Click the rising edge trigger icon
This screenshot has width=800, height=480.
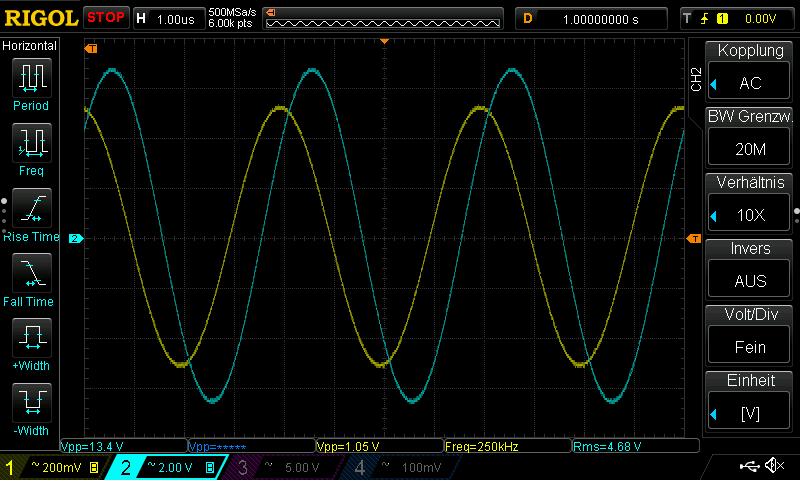[704, 19]
